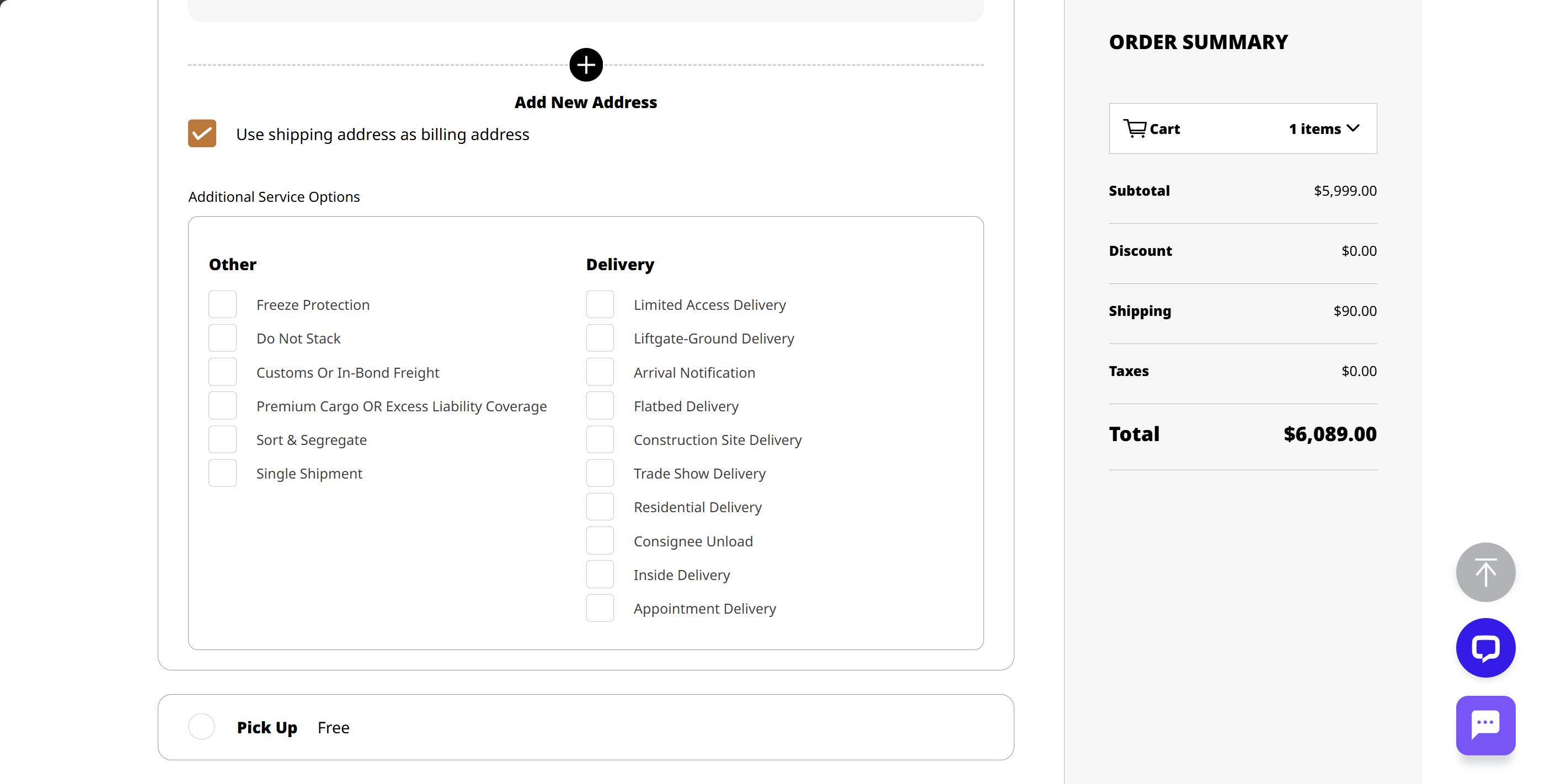Viewport: 1561px width, 784px height.
Task: Open the blue chat bubble widget
Action: click(1485, 647)
